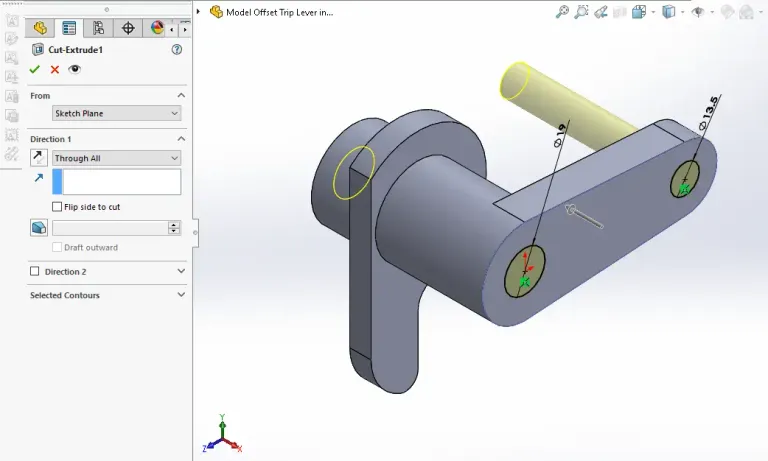
Task: Click the Display Style cube icon
Action: tap(669, 12)
